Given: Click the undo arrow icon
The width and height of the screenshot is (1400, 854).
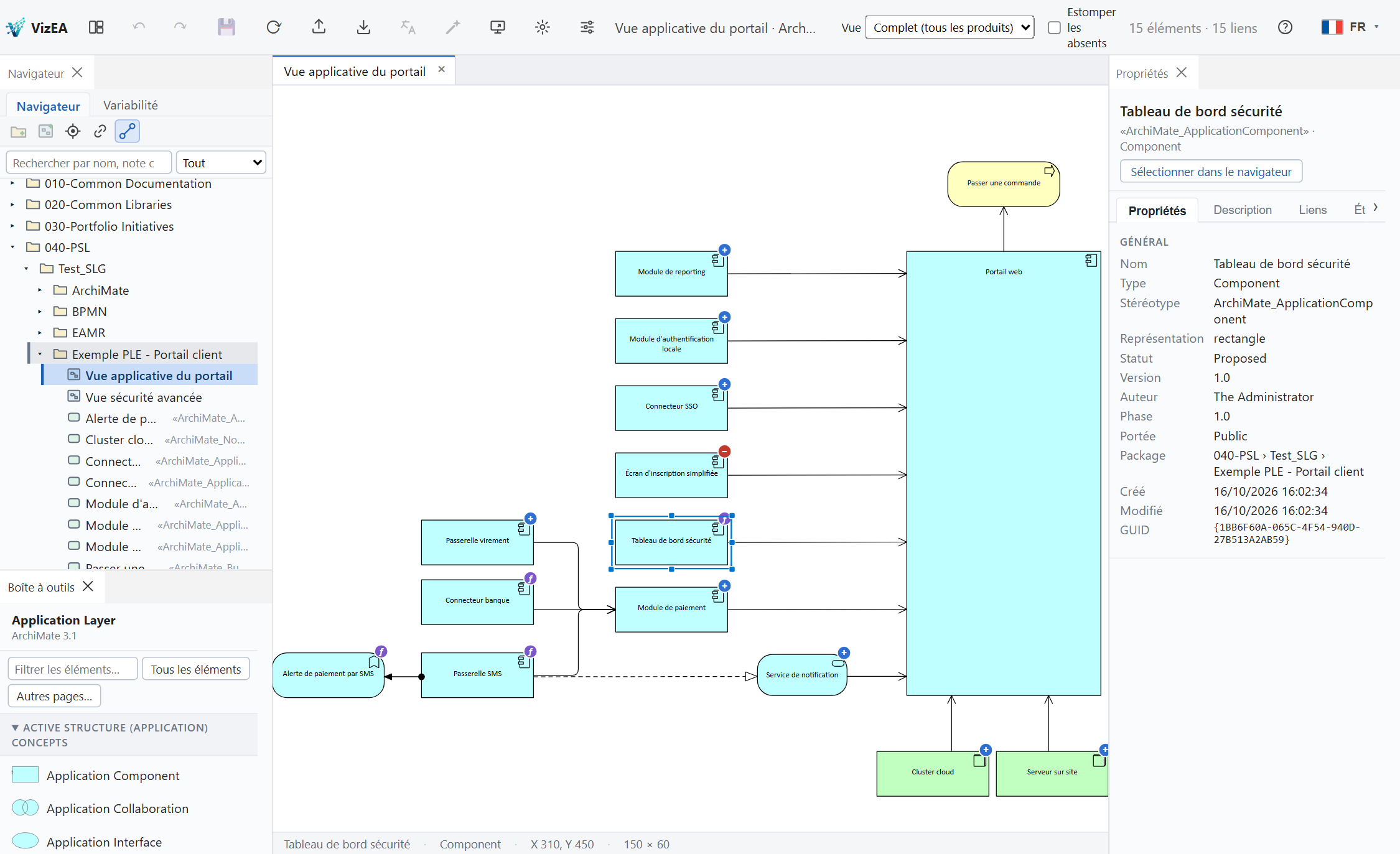Looking at the screenshot, I should click(x=139, y=27).
